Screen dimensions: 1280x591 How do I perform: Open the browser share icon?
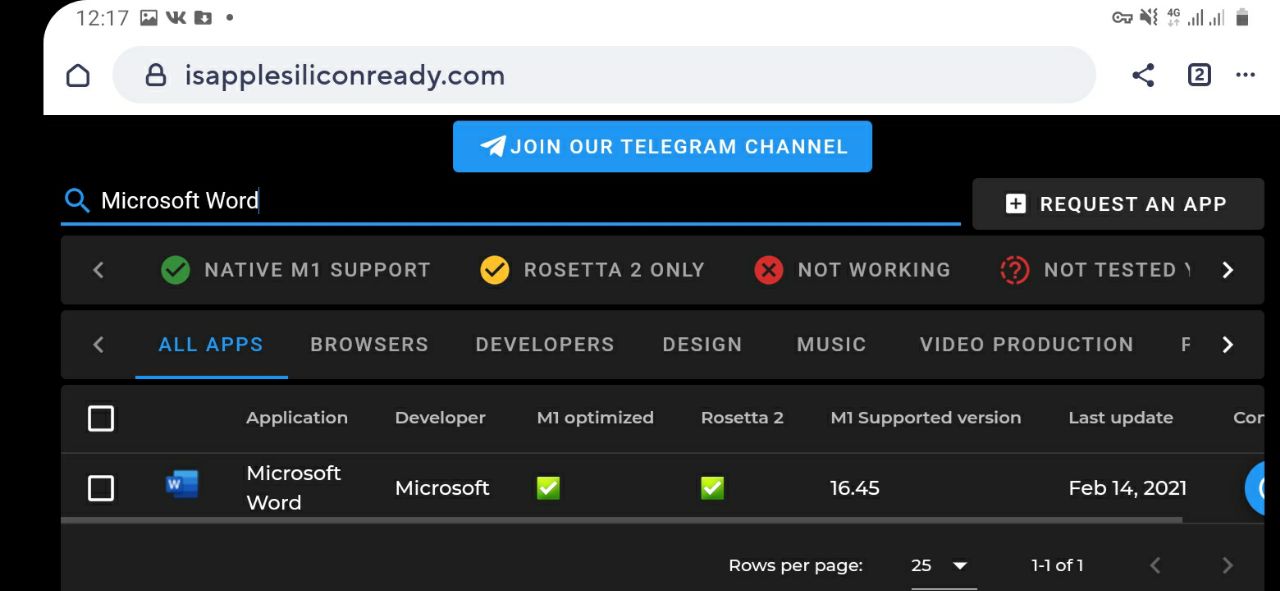(x=1143, y=75)
